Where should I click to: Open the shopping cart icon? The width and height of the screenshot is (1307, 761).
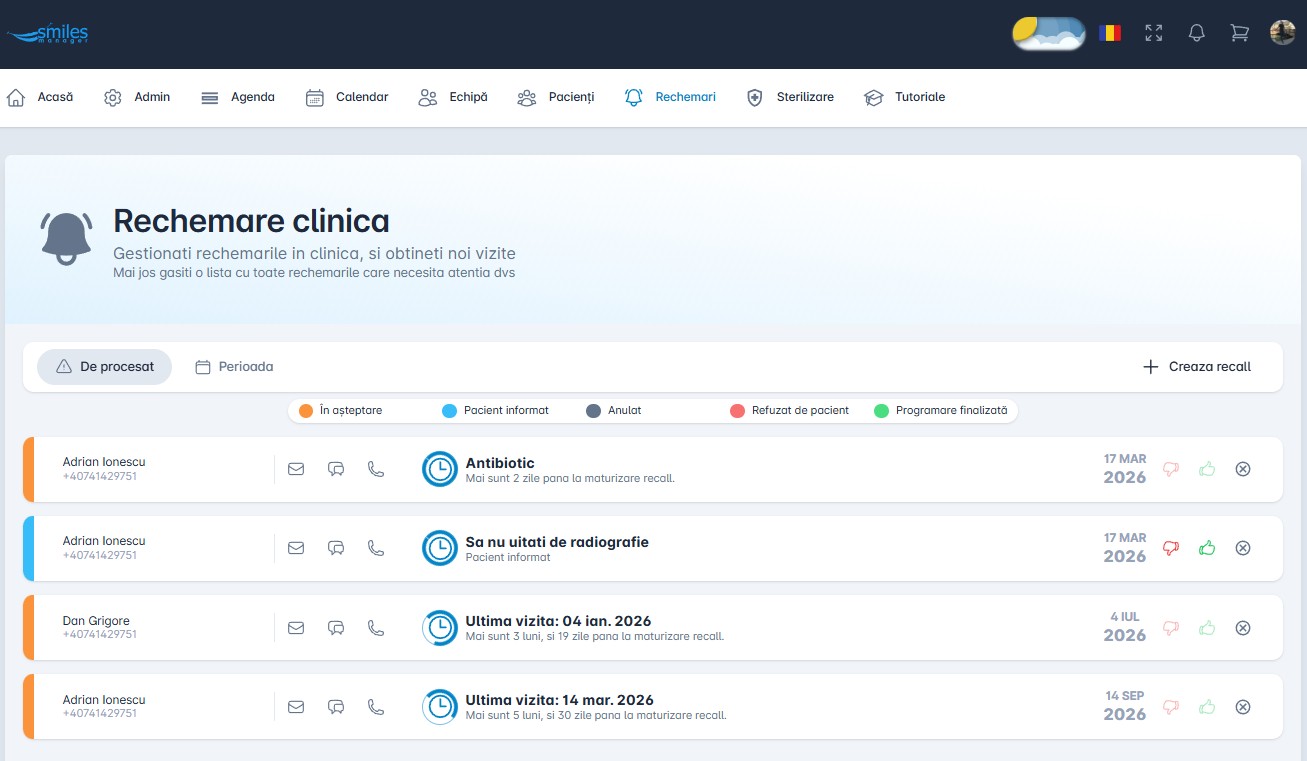pos(1239,33)
